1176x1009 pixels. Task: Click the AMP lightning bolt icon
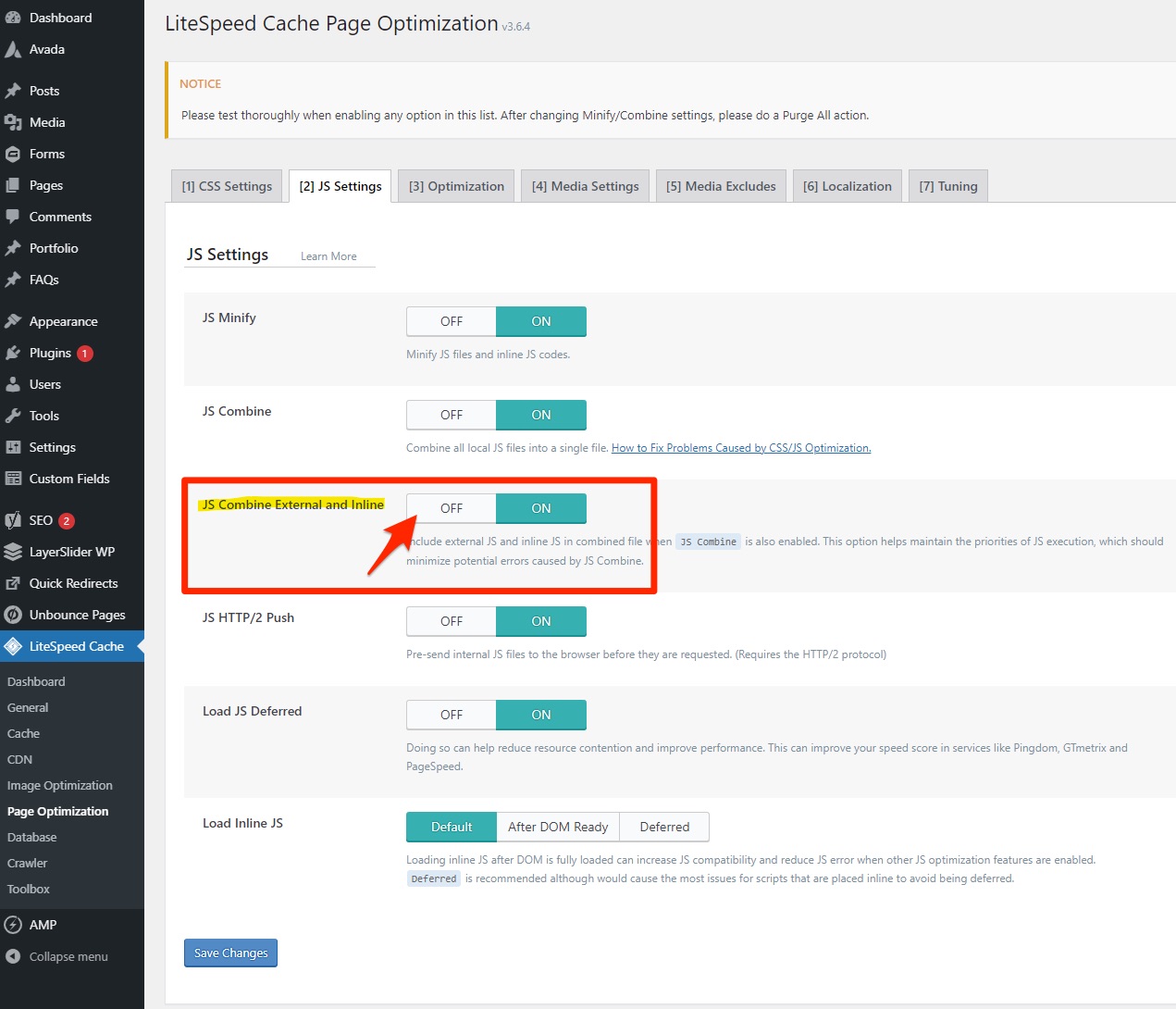click(x=13, y=925)
